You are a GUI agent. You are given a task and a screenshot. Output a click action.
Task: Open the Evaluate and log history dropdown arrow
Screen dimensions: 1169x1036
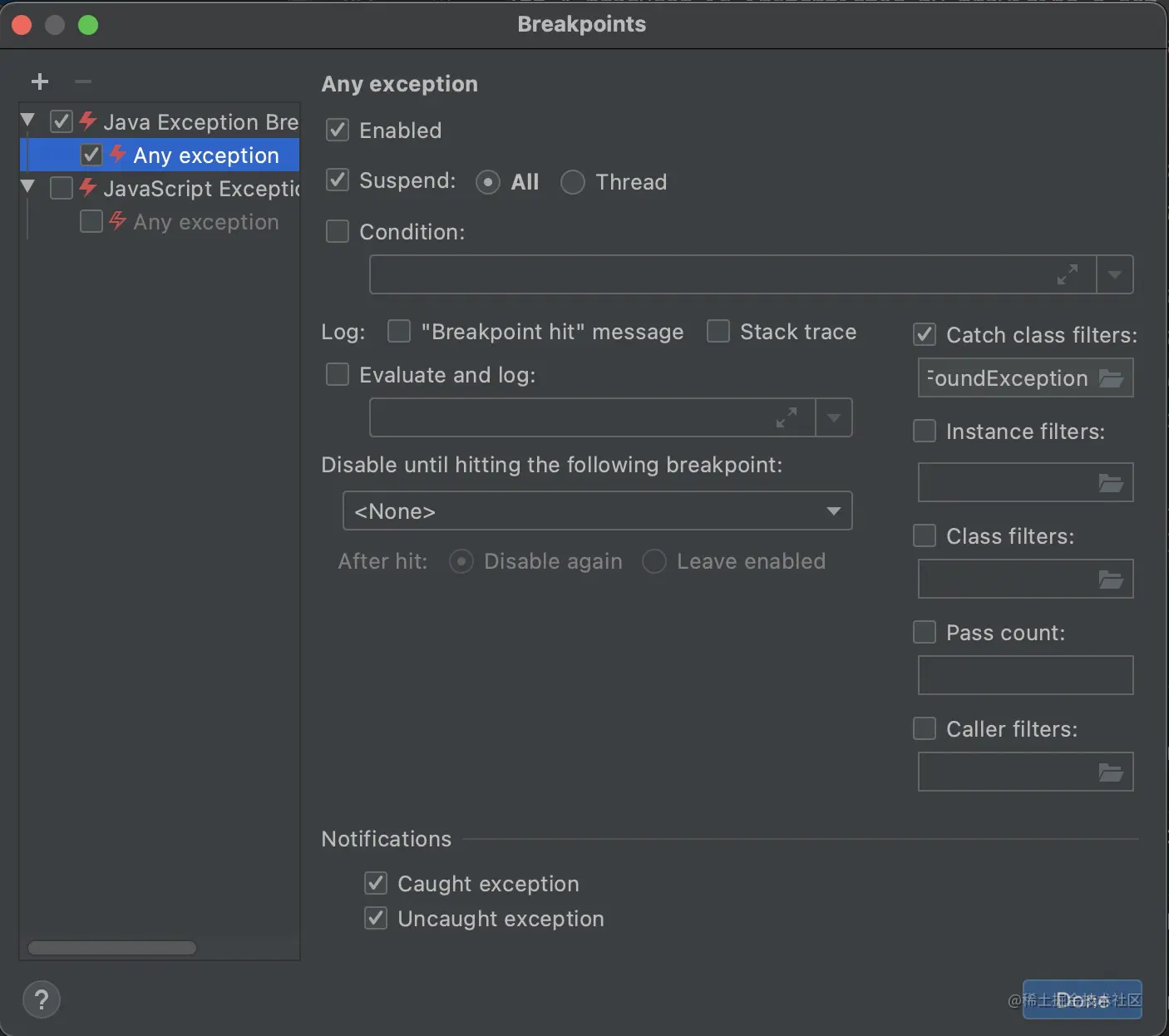(834, 417)
